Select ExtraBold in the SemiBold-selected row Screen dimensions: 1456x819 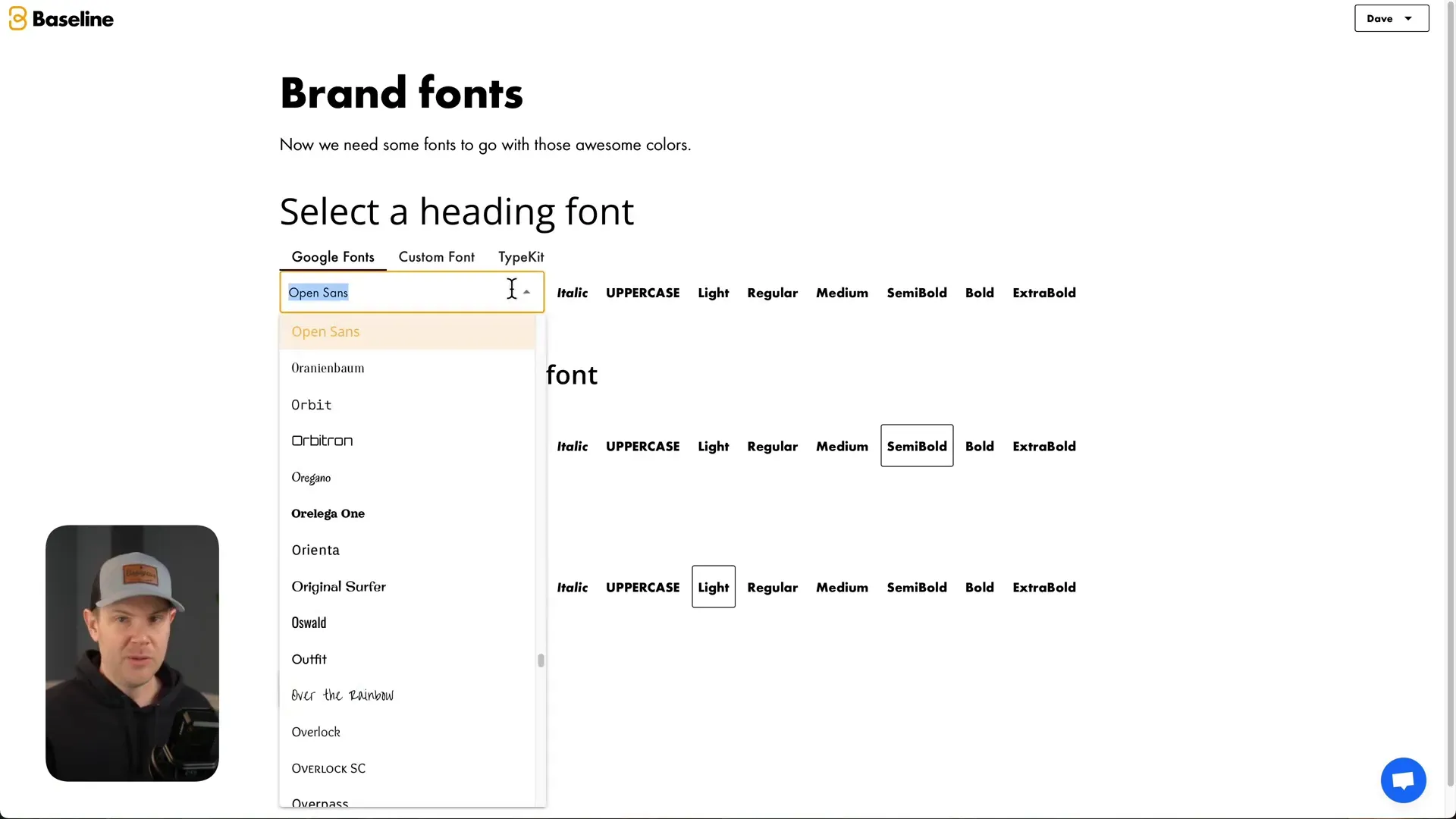(1043, 446)
